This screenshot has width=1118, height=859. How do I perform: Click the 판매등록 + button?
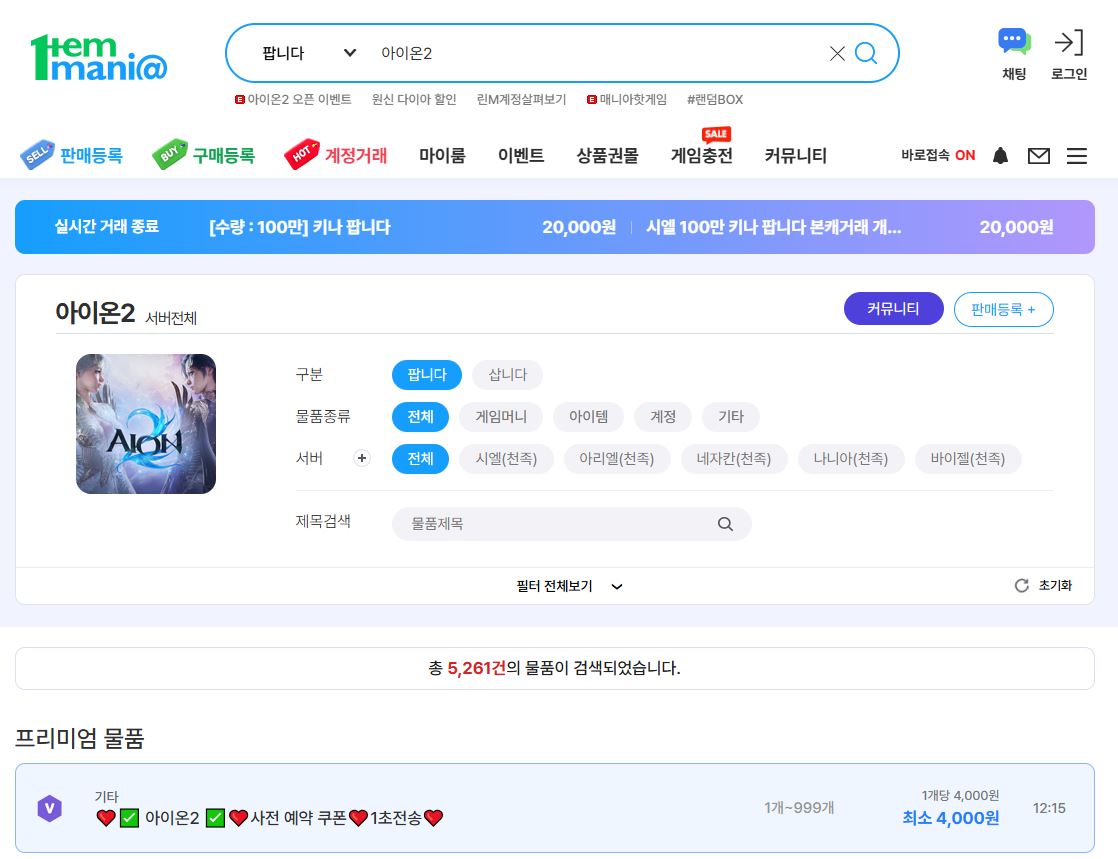[x=1003, y=309]
